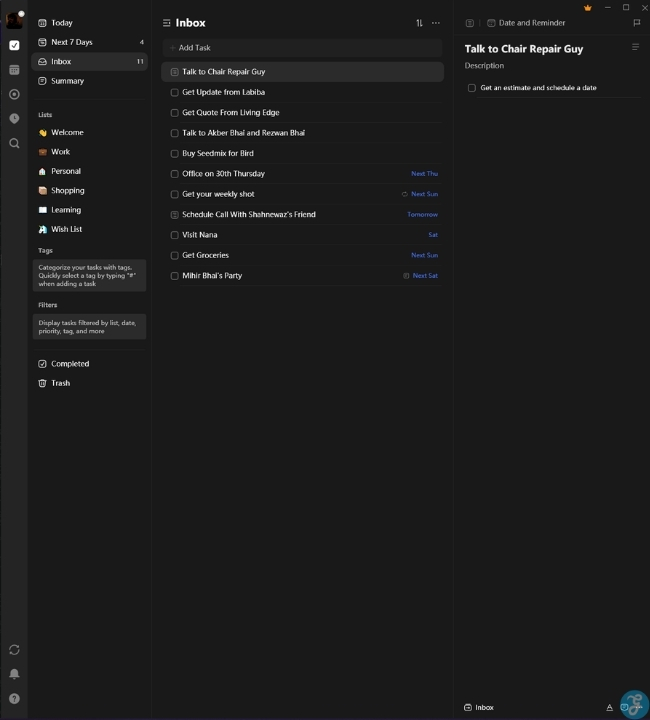Viewport: 650px width, 720px height.
Task: Click the Description field in task detail
Action: [x=484, y=66]
